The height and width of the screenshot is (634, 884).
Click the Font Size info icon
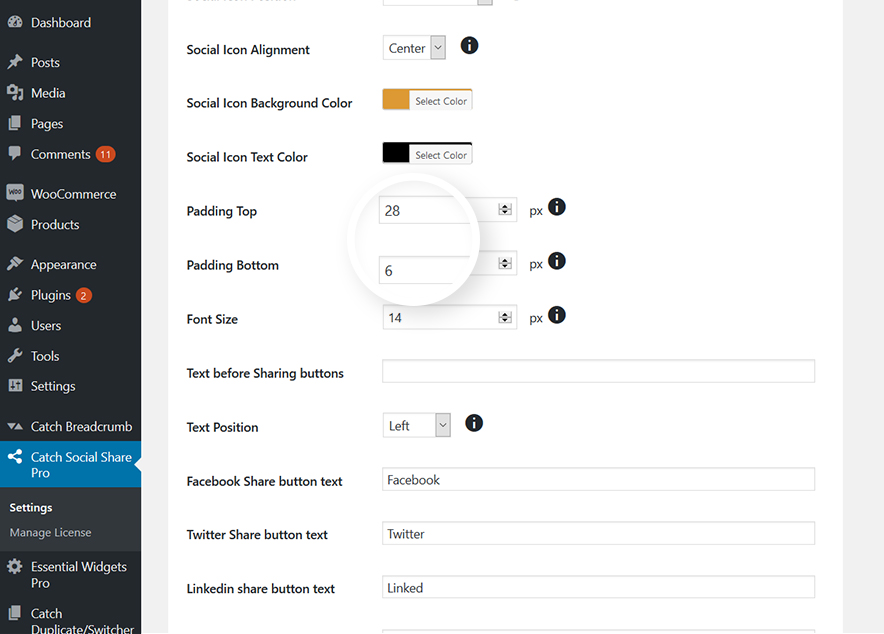click(557, 315)
